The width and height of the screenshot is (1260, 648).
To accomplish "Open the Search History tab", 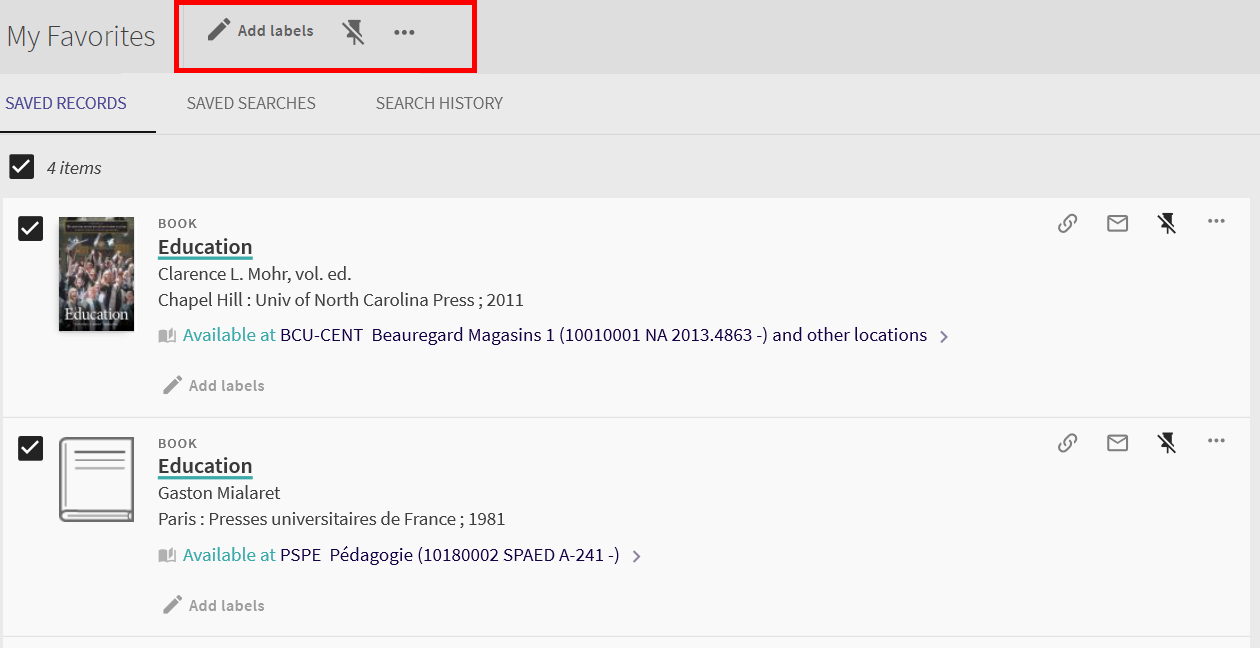I will pyautogui.click(x=439, y=103).
